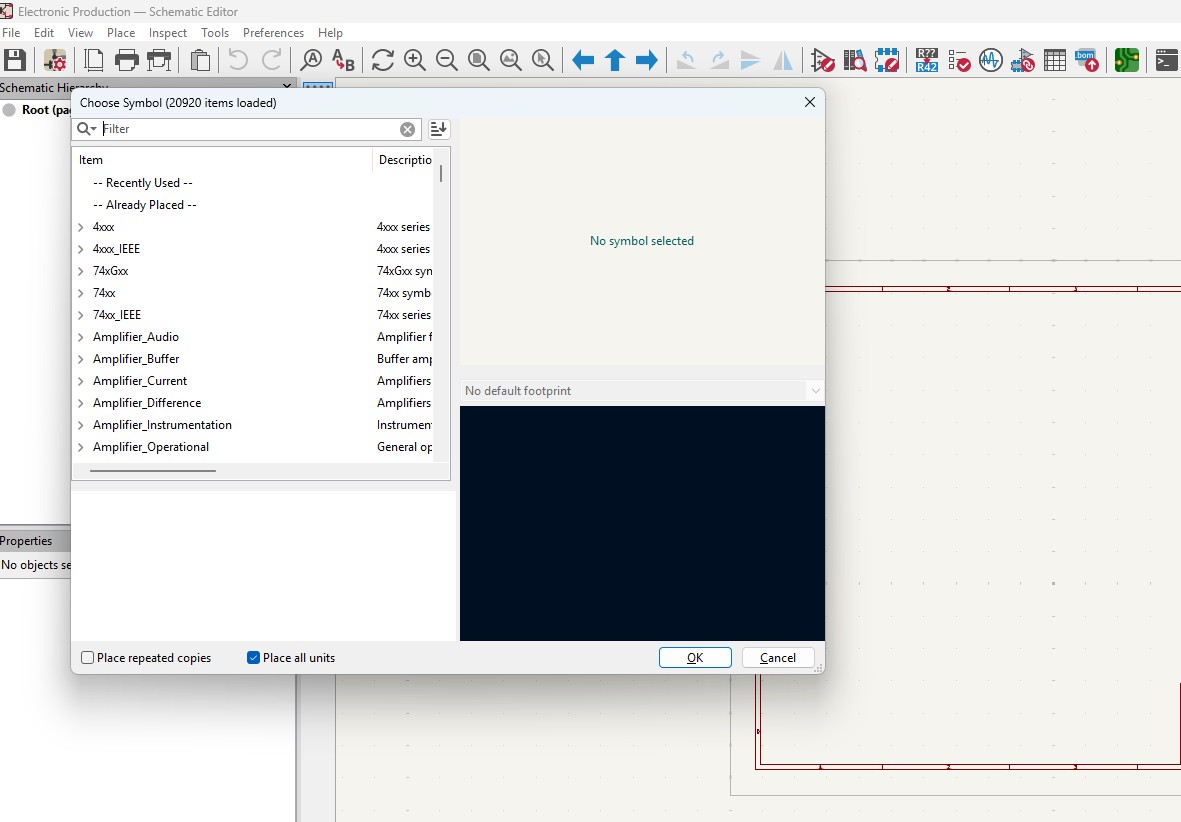Click the Redo arrow icon
1181x822 pixels.
(270, 60)
